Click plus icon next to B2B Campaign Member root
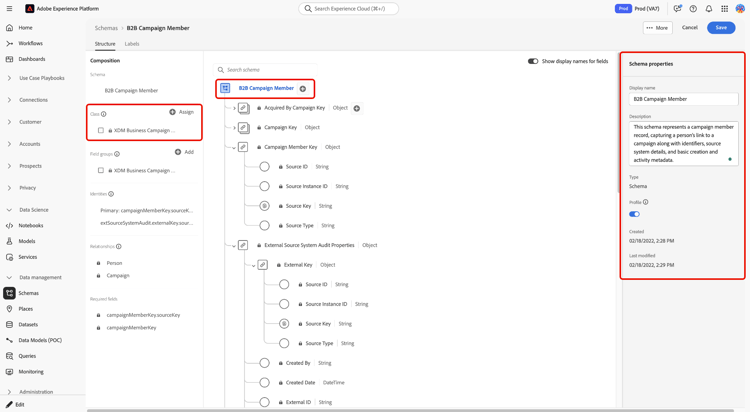 (x=303, y=89)
